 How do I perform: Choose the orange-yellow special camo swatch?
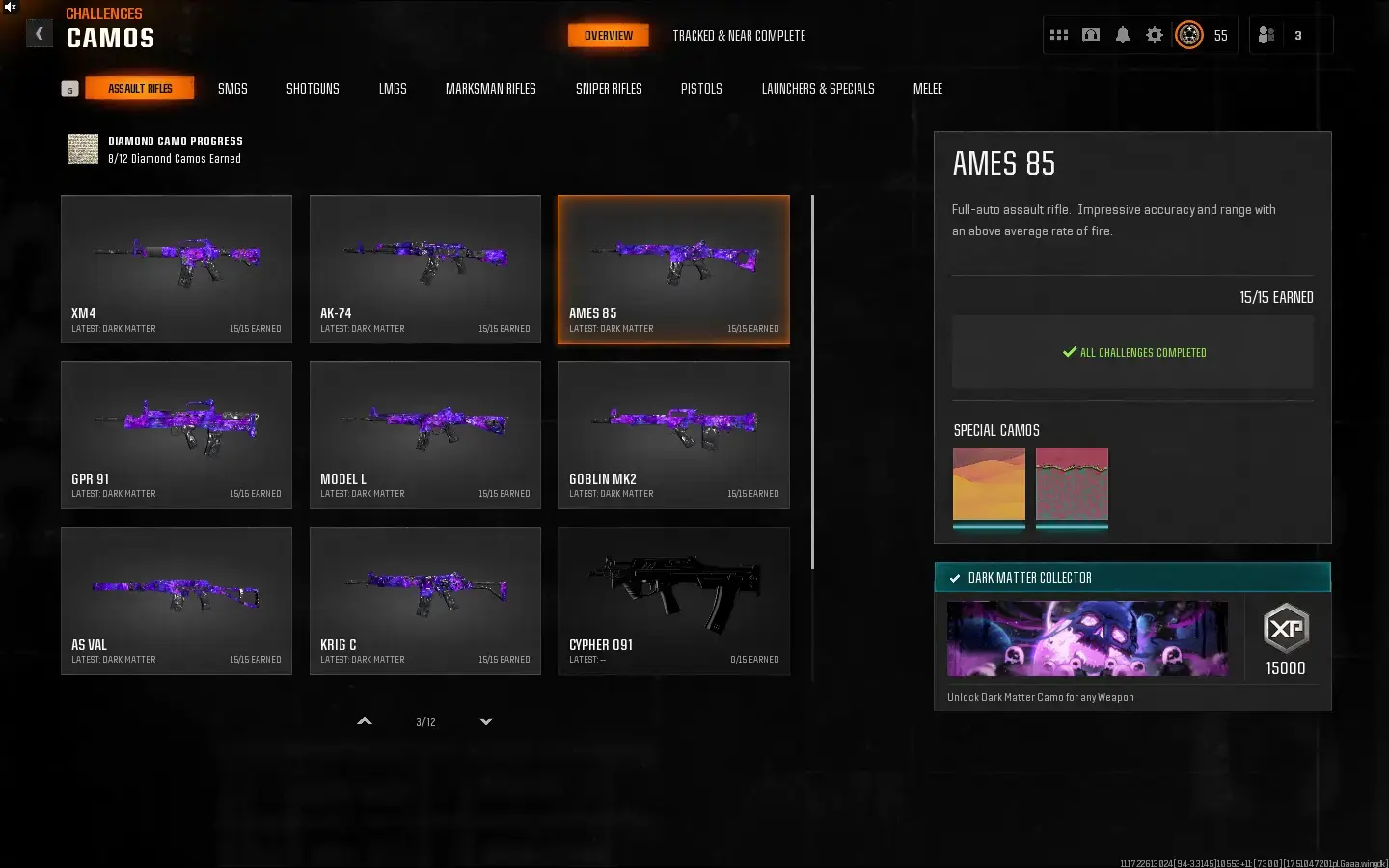point(989,485)
